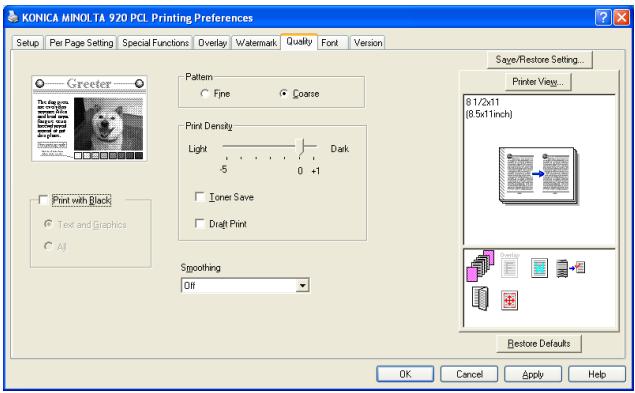The image size is (635, 393).
Task: Click the Greeter sample preview image
Action: 89,118
